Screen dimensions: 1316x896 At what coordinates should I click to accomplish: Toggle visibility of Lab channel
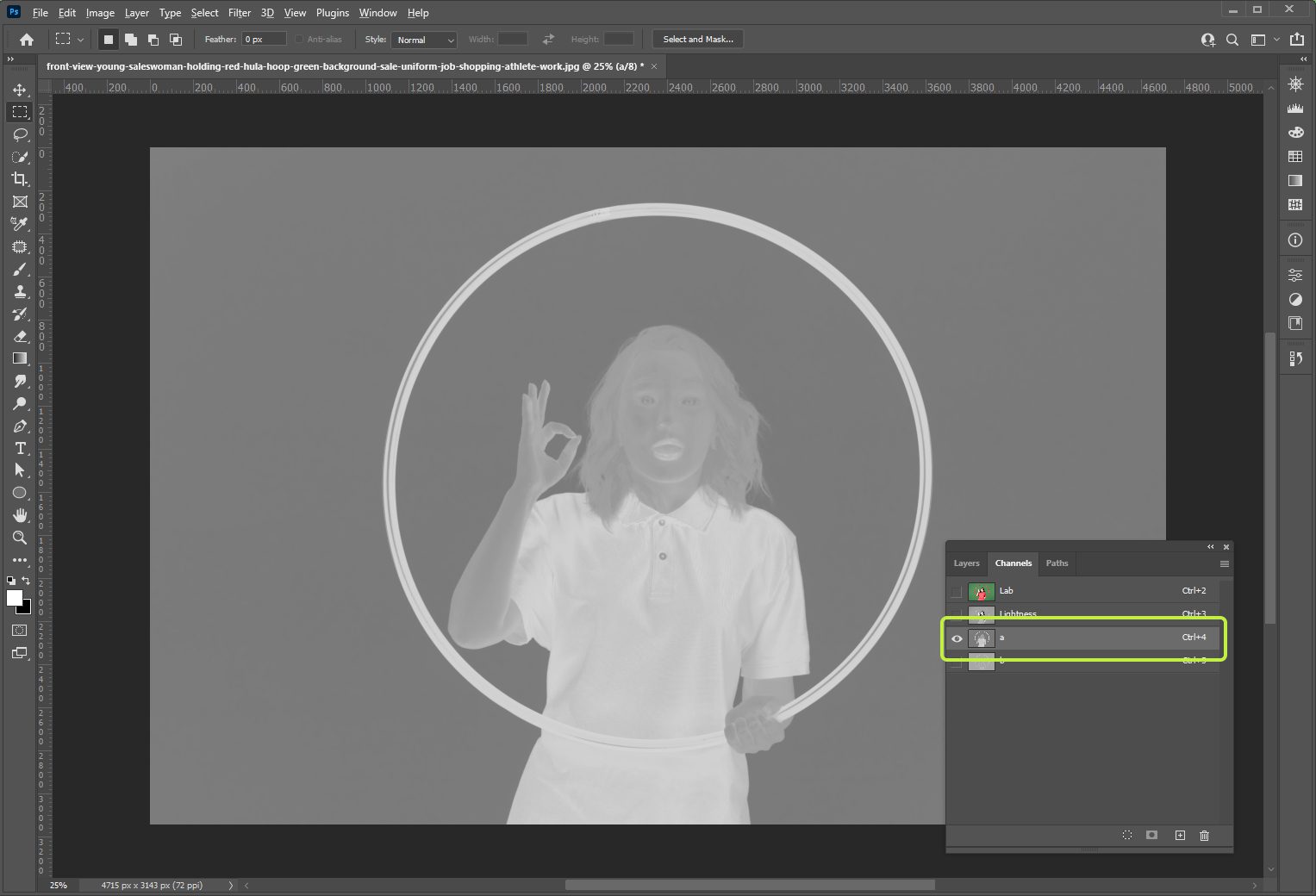[957, 592]
